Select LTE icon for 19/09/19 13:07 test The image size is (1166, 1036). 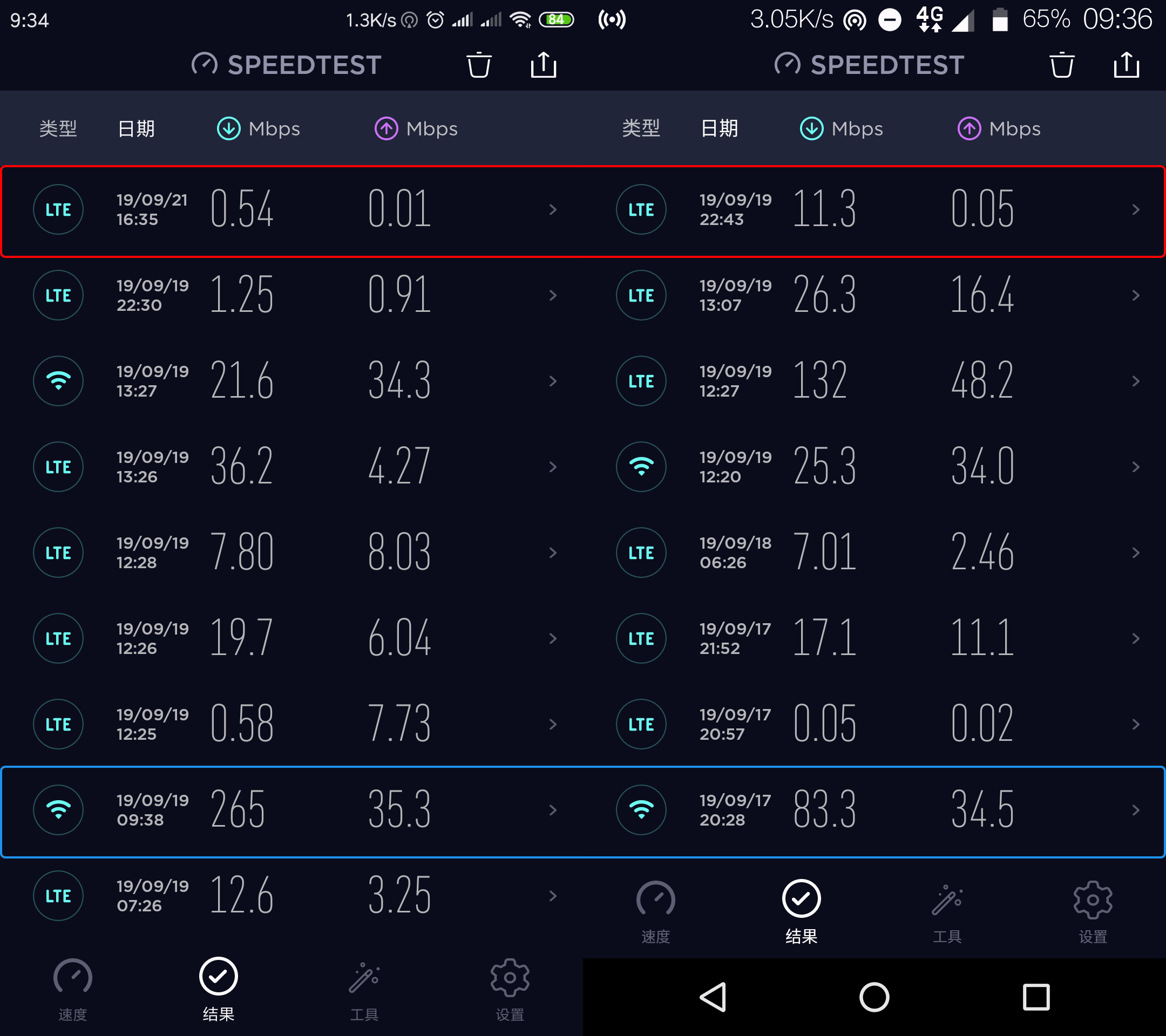point(641,295)
